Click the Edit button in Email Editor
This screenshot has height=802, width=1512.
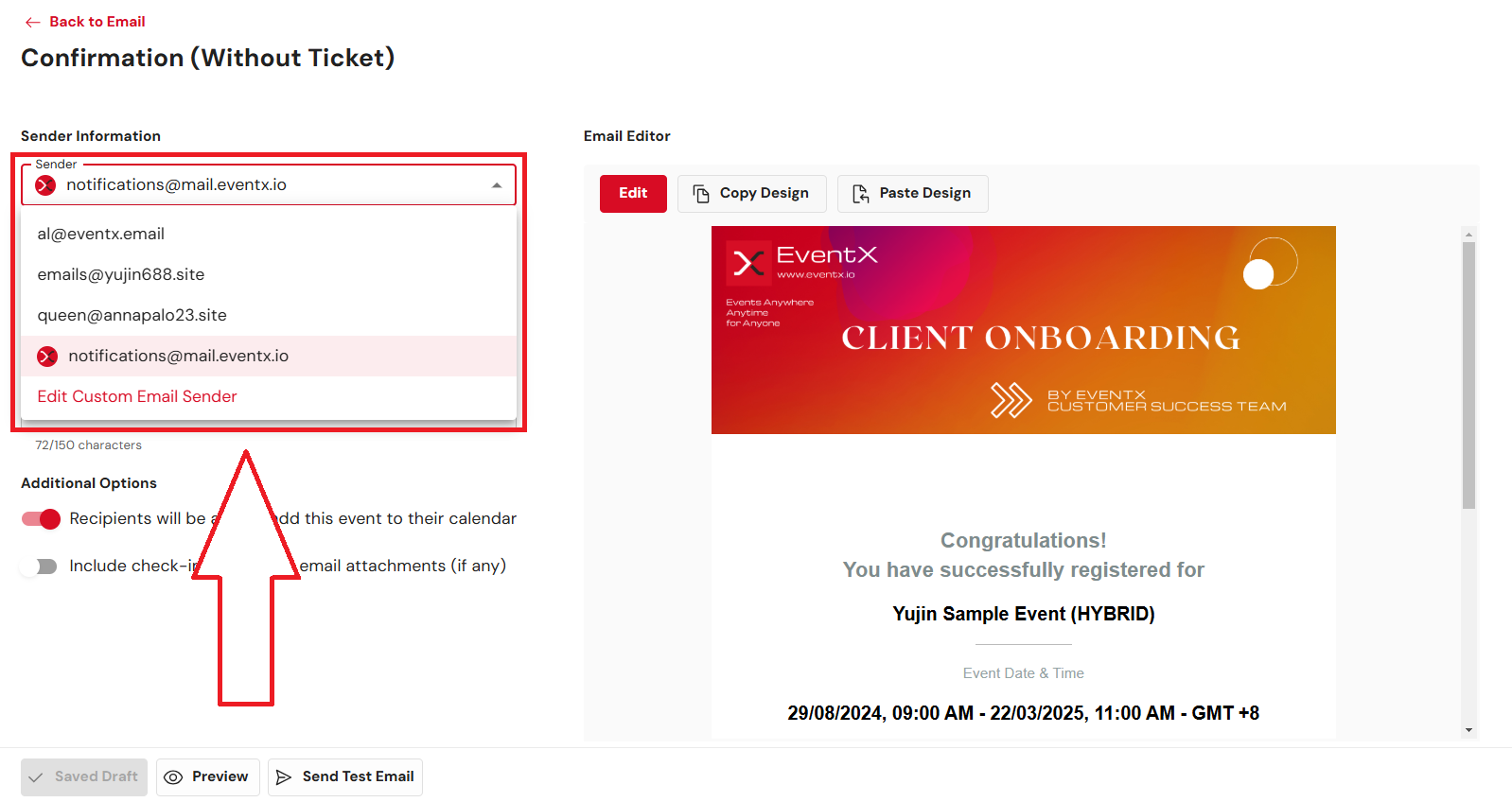click(x=633, y=193)
